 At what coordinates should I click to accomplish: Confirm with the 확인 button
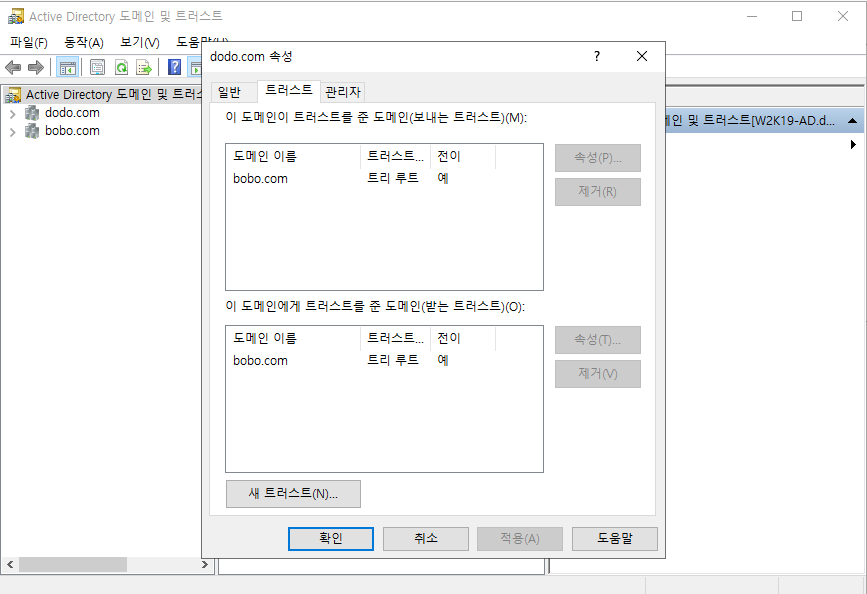(331, 538)
